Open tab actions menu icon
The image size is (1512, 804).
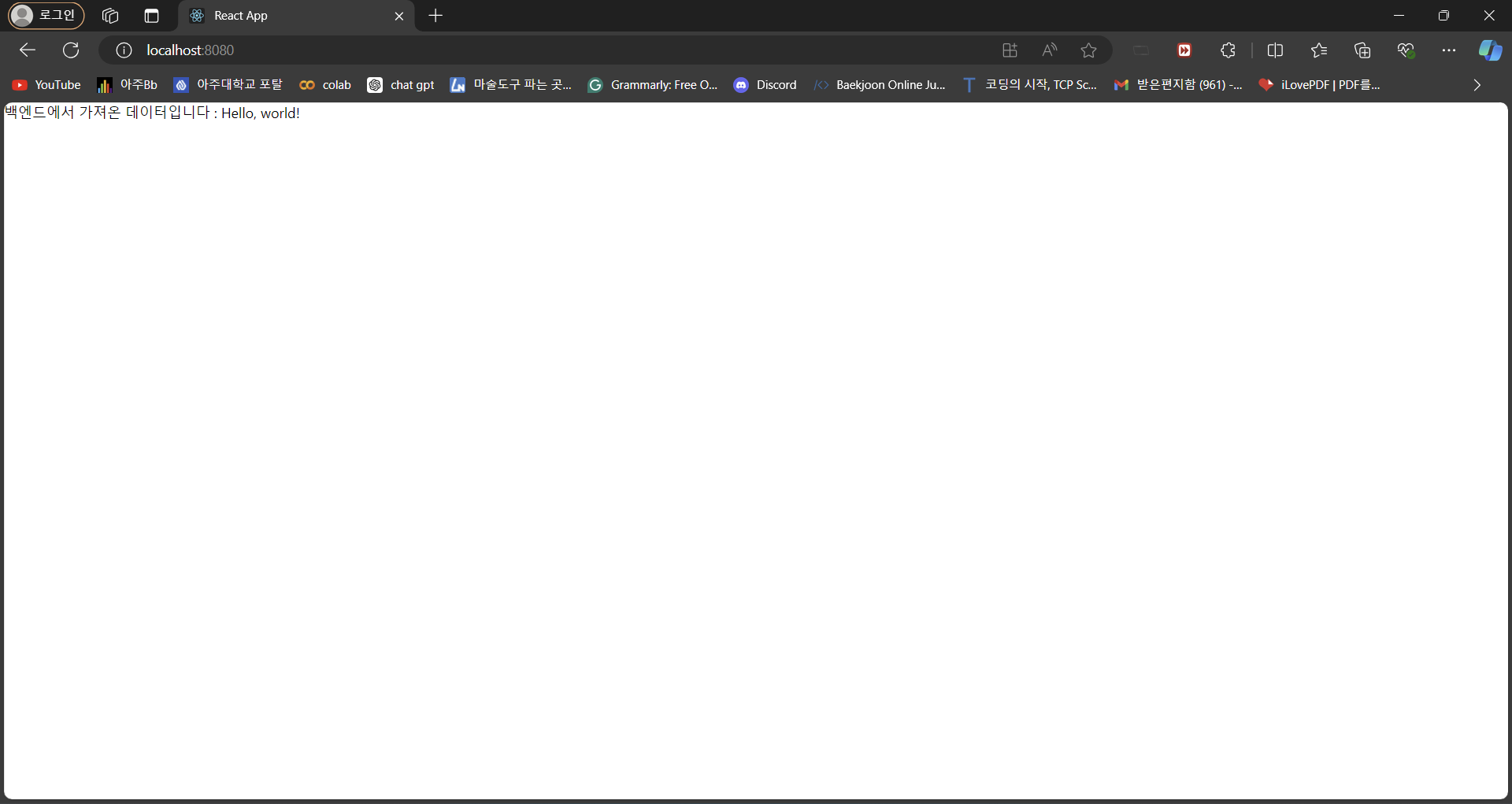tap(152, 16)
